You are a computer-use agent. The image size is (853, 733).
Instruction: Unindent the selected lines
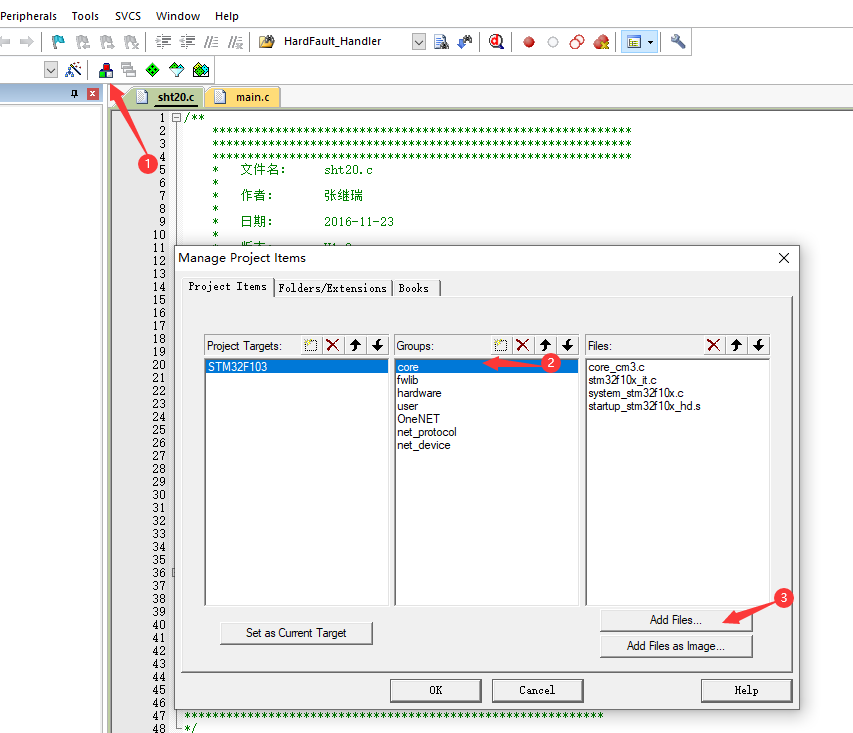pyautogui.click(x=187, y=41)
